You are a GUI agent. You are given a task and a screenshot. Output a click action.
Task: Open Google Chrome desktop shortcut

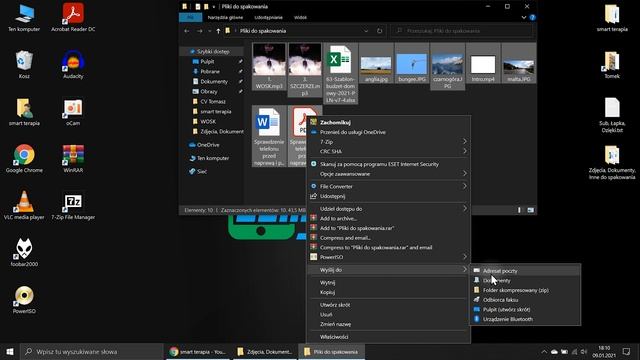(24, 158)
